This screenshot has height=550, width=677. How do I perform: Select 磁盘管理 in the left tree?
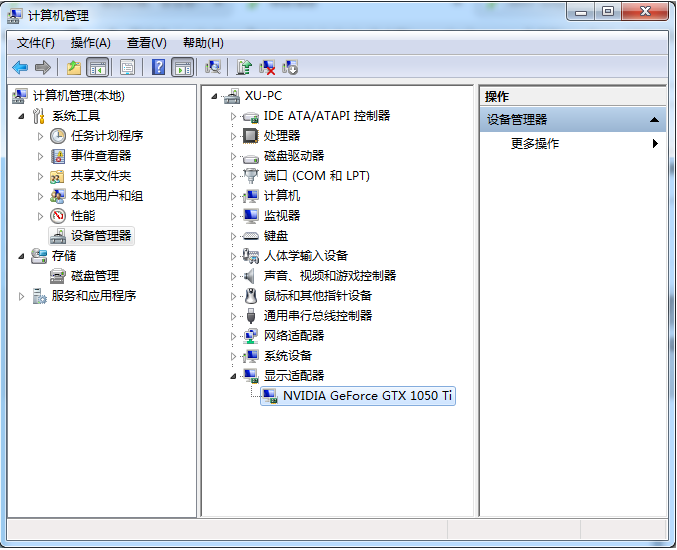[x=94, y=276]
